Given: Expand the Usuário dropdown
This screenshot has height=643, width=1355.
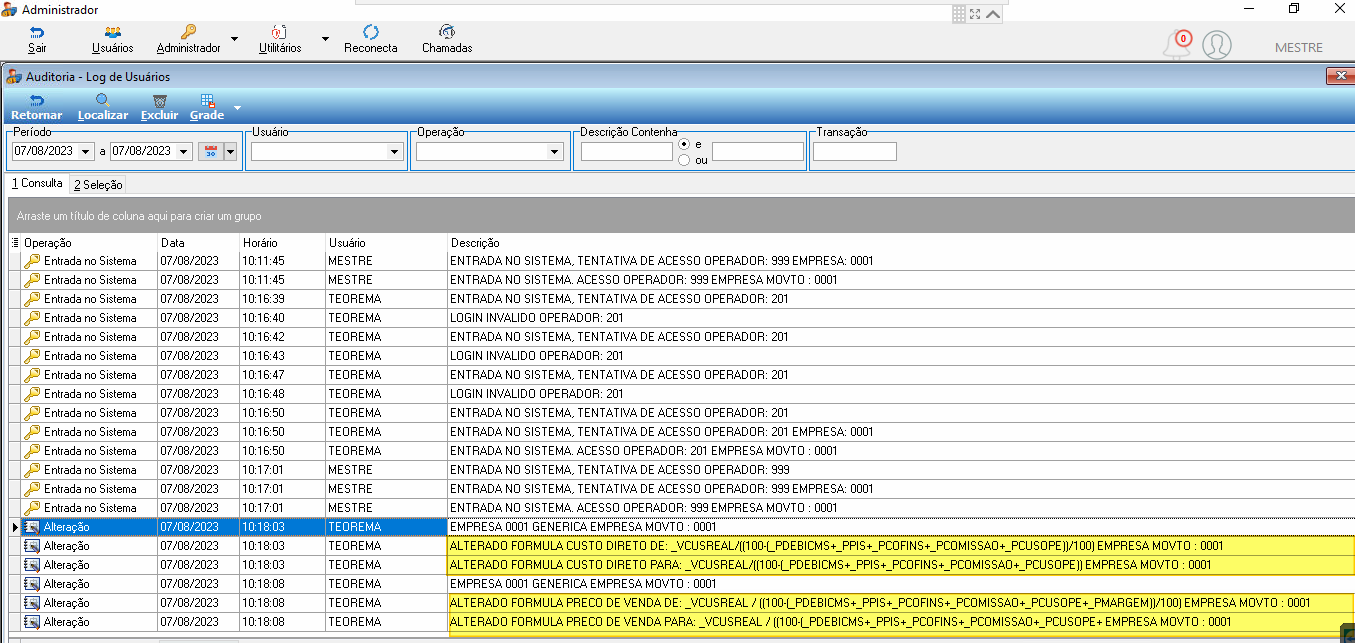Looking at the screenshot, I should click(394, 152).
